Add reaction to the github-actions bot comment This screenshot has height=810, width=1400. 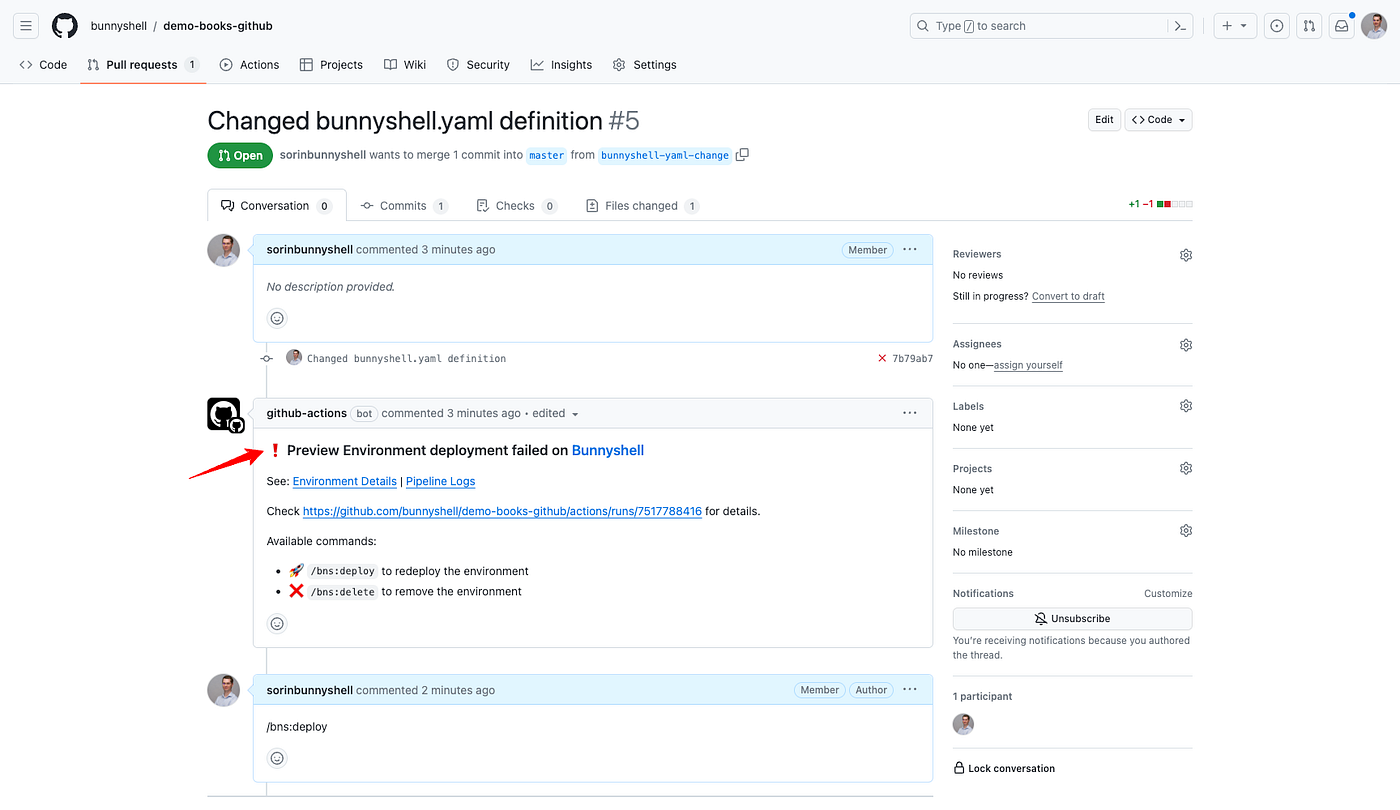point(278,623)
